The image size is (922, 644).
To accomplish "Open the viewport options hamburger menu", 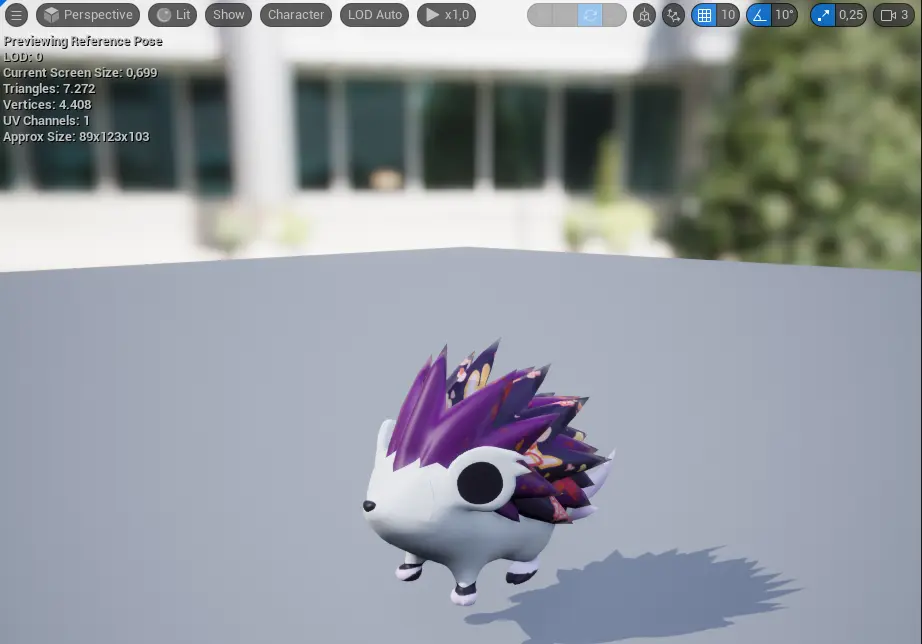I will tap(16, 15).
